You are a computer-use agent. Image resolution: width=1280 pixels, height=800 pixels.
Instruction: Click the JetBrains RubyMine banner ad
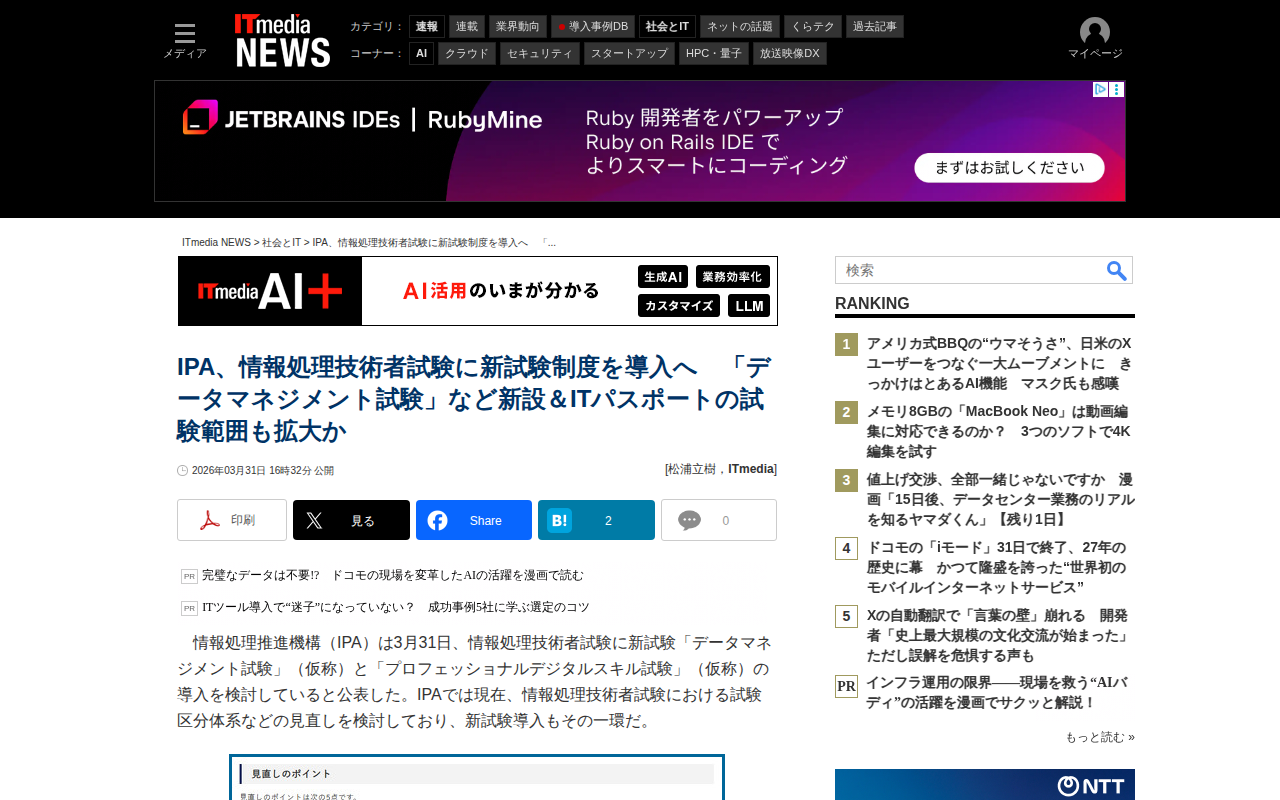point(640,141)
